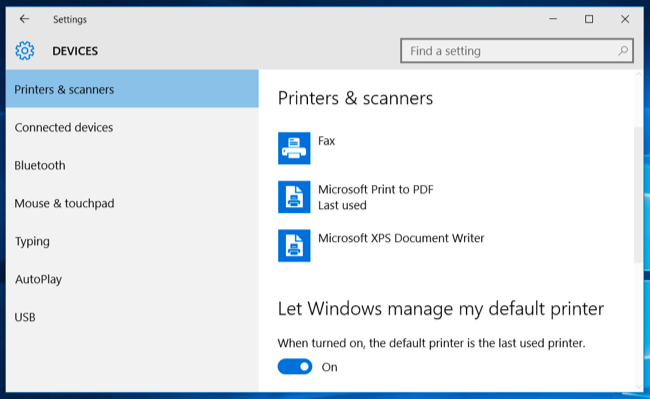
Task: Open Printers & scanners section
Action: pyautogui.click(x=132, y=89)
